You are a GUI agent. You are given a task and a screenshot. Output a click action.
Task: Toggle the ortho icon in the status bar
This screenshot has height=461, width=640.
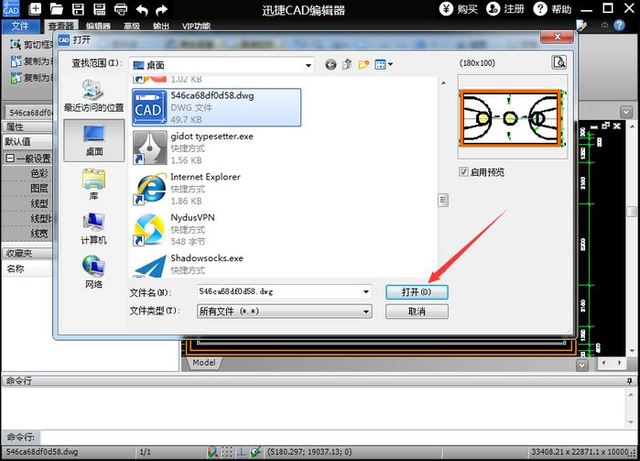pyautogui.click(x=242, y=452)
